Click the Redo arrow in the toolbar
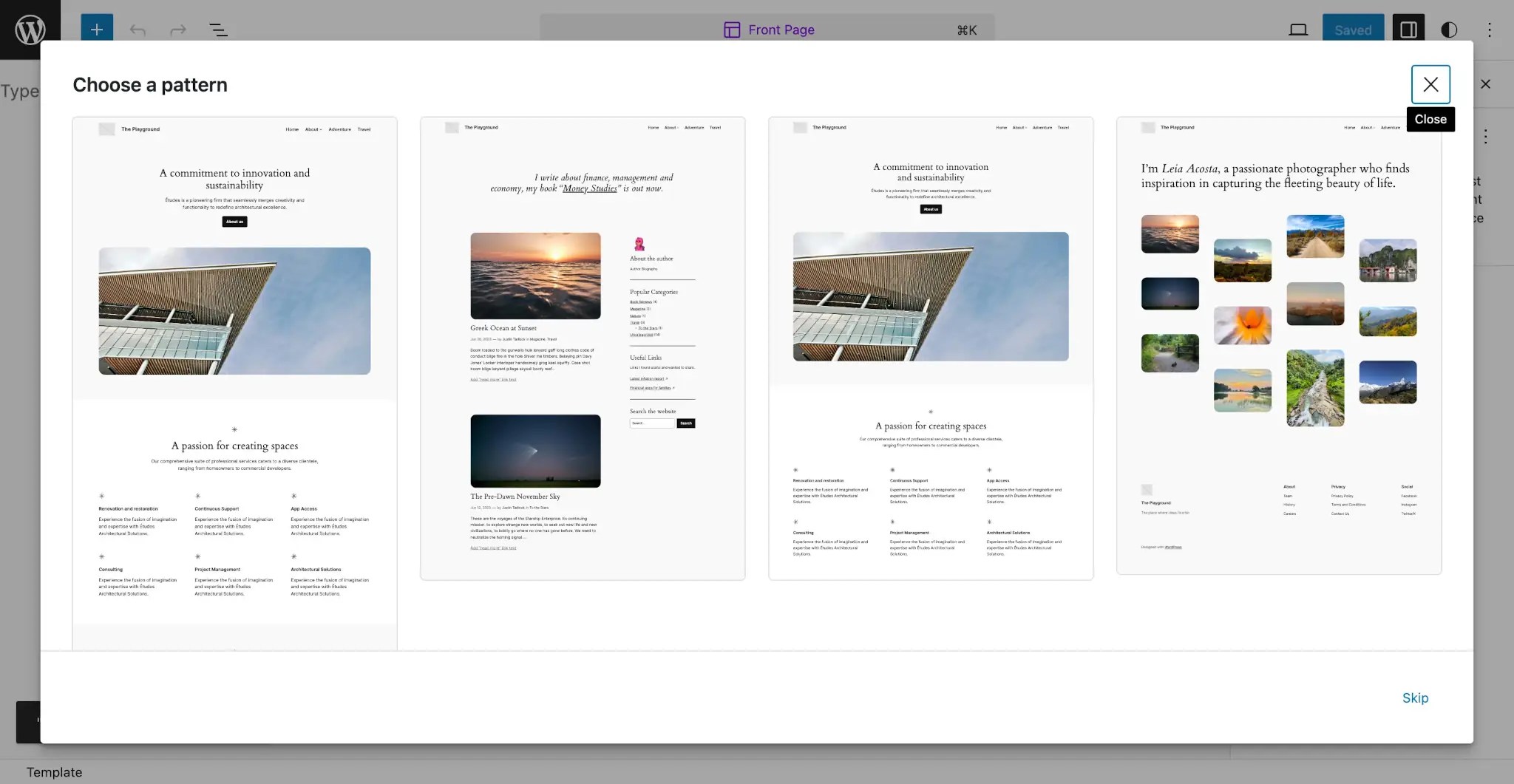The image size is (1514, 784). click(x=177, y=30)
